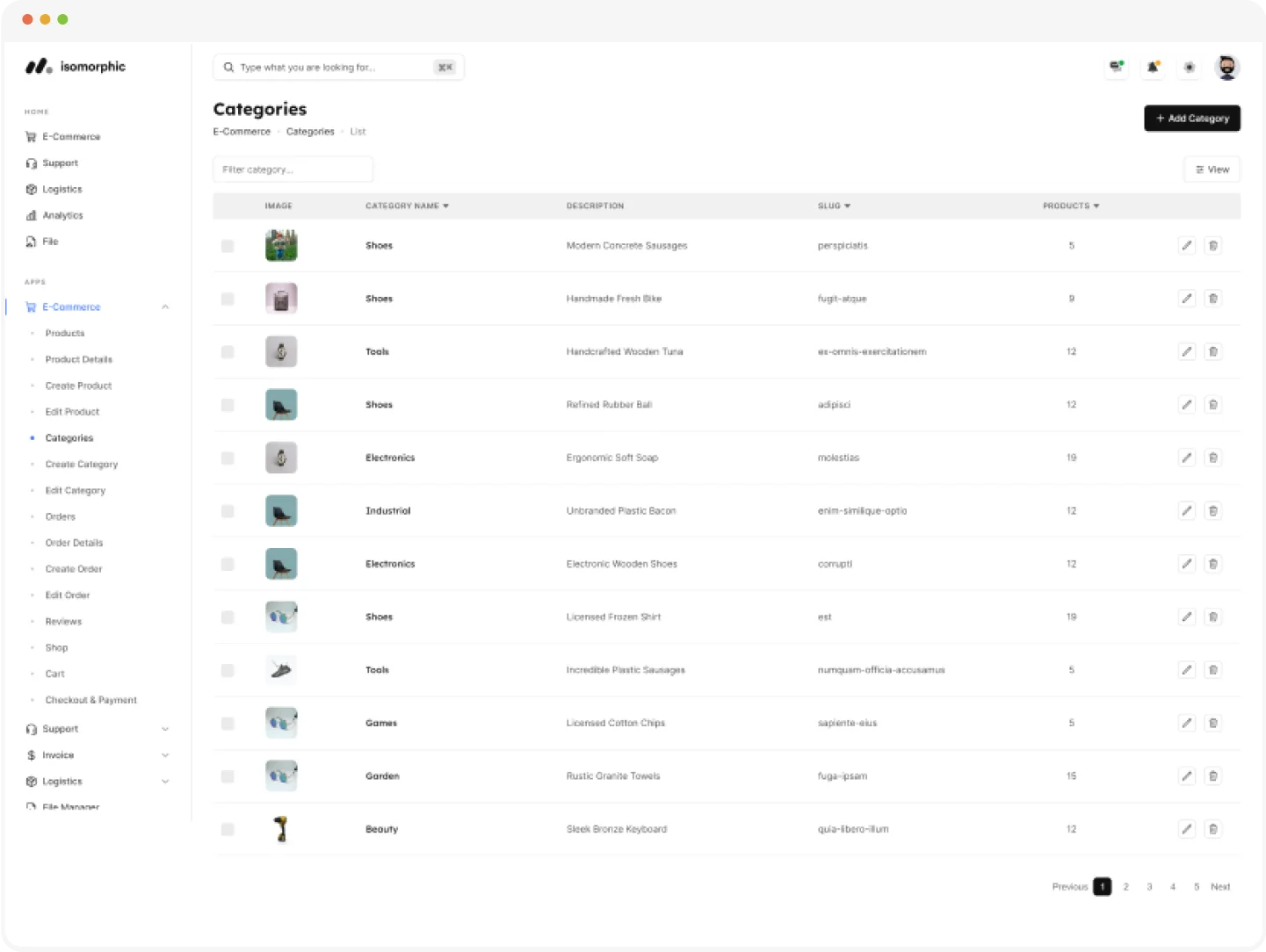1266x952 pixels.
Task: Collapse the E-Commerce apps section chevron
Action: 165,307
